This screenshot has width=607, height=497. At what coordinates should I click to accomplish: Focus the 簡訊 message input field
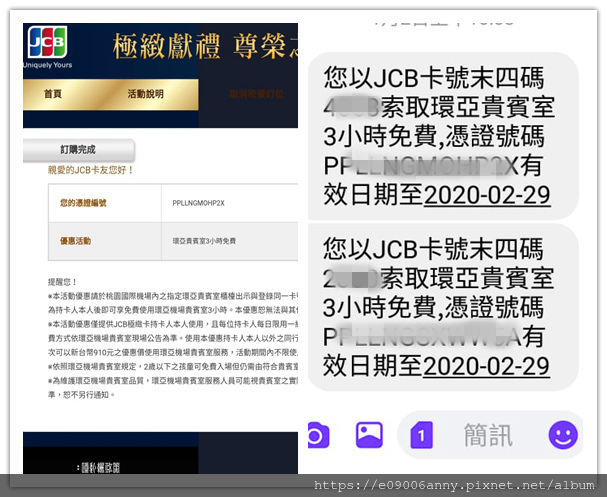[490, 435]
